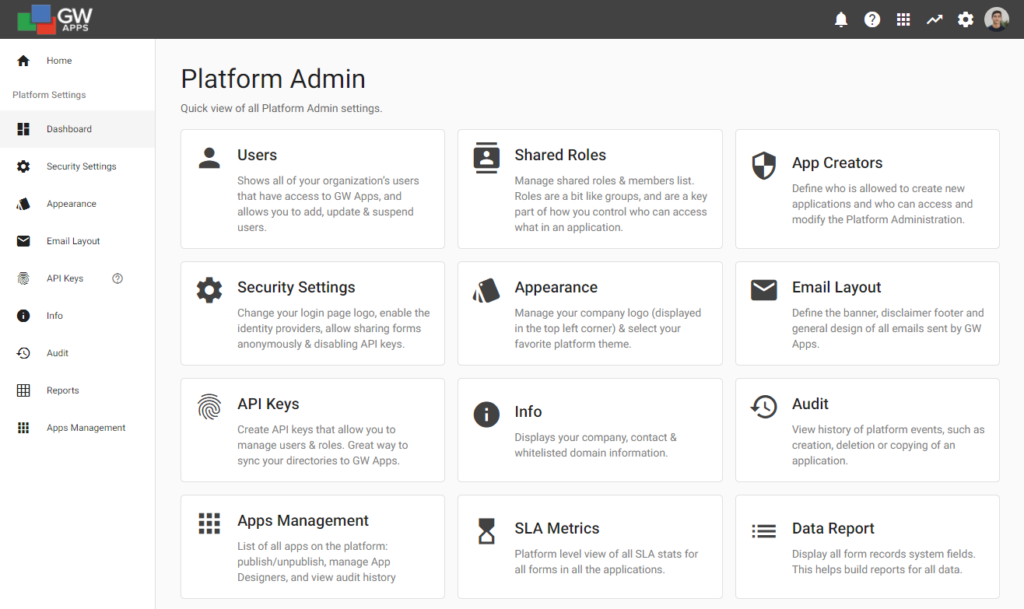
Task: Open the App Creators card title
Action: [837, 163]
